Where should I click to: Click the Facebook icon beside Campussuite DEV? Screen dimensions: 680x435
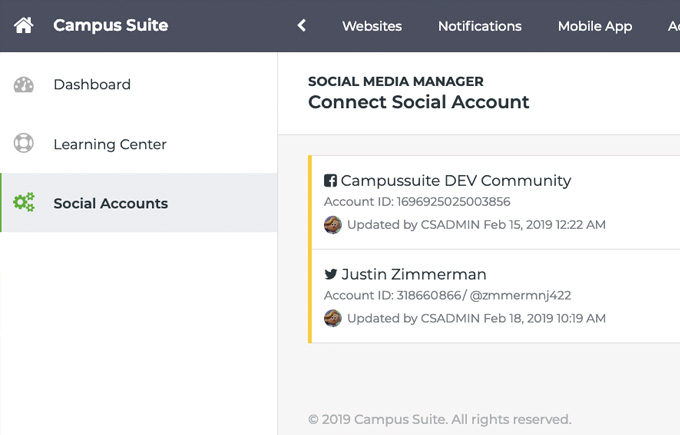pyautogui.click(x=330, y=181)
